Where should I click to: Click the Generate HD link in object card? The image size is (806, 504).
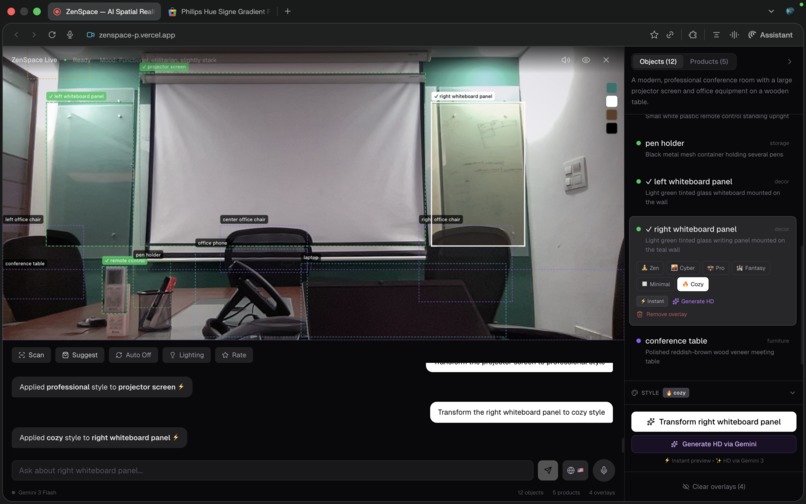point(693,301)
